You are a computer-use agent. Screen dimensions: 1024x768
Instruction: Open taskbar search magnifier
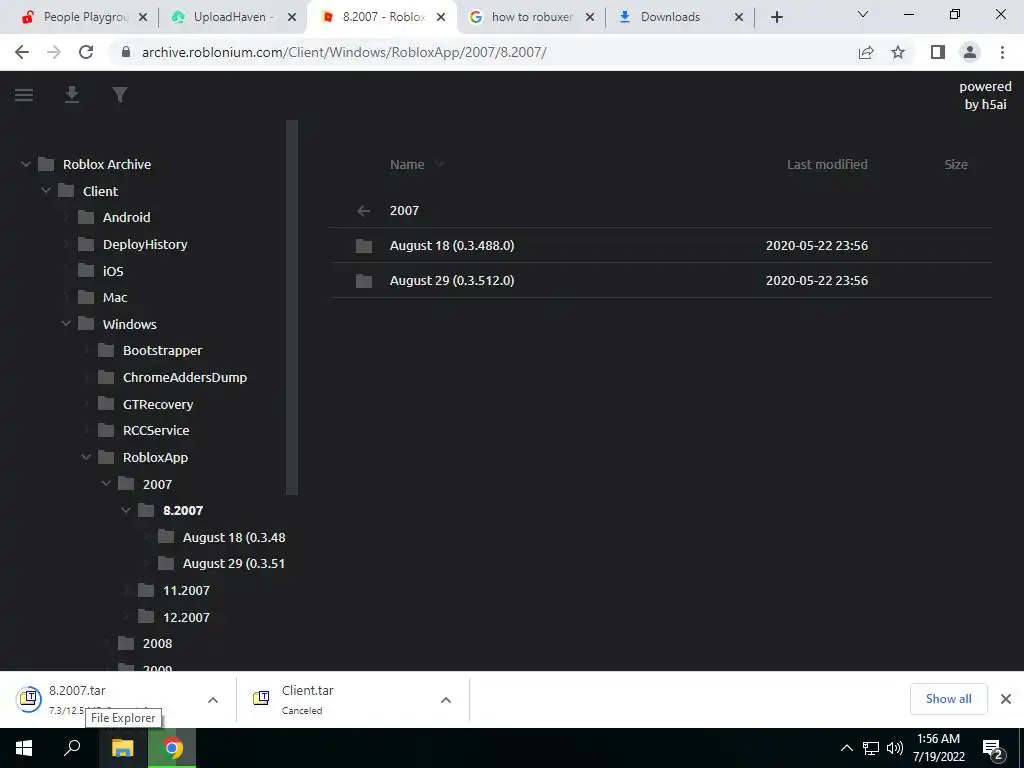click(72, 748)
